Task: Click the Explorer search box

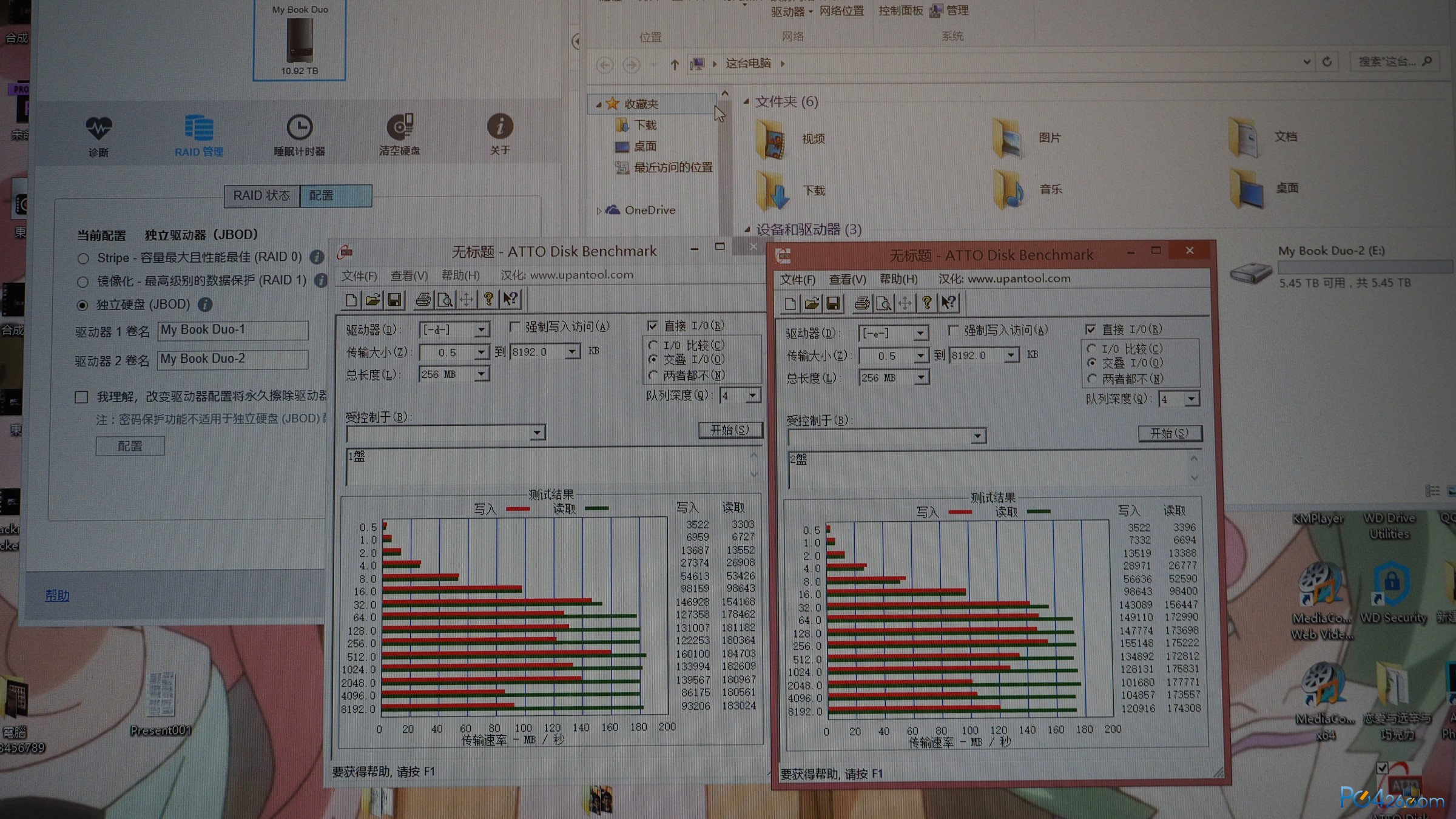Action: [x=1394, y=62]
